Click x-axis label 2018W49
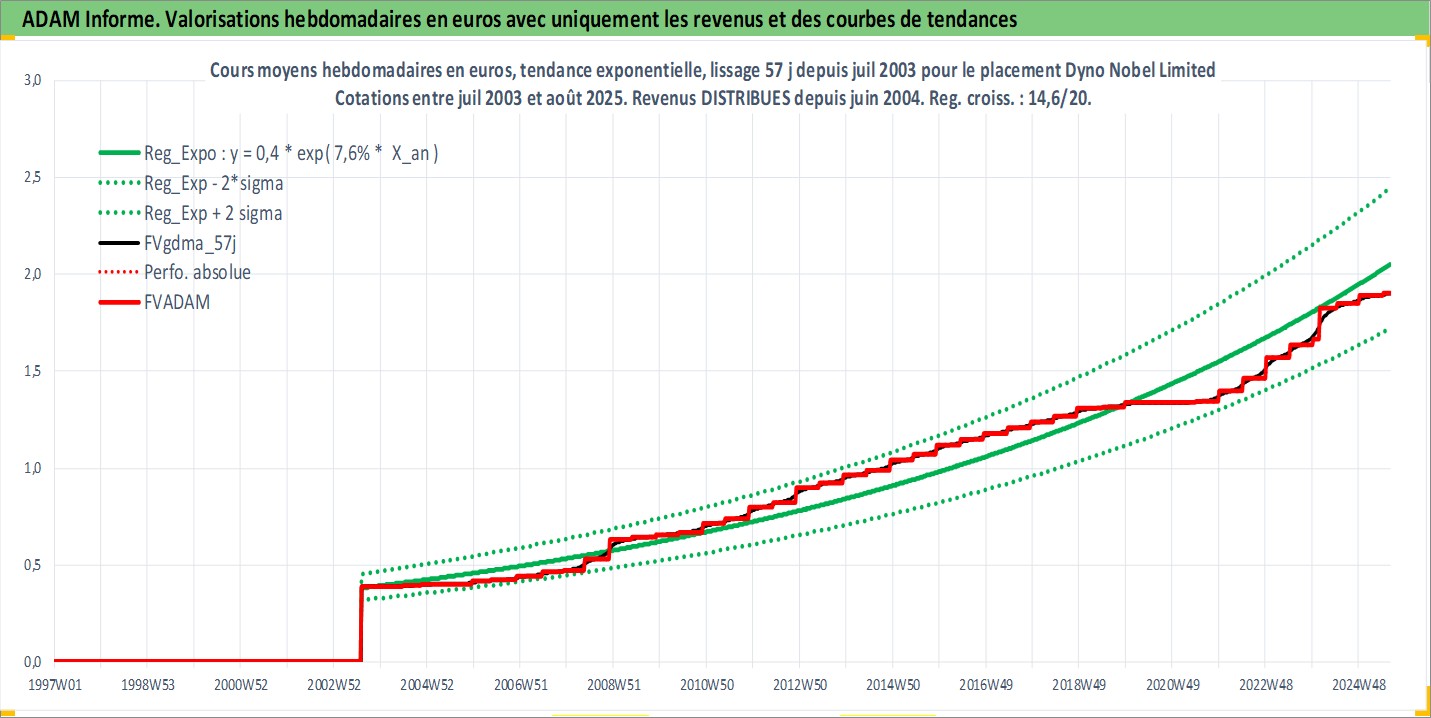 1078,686
